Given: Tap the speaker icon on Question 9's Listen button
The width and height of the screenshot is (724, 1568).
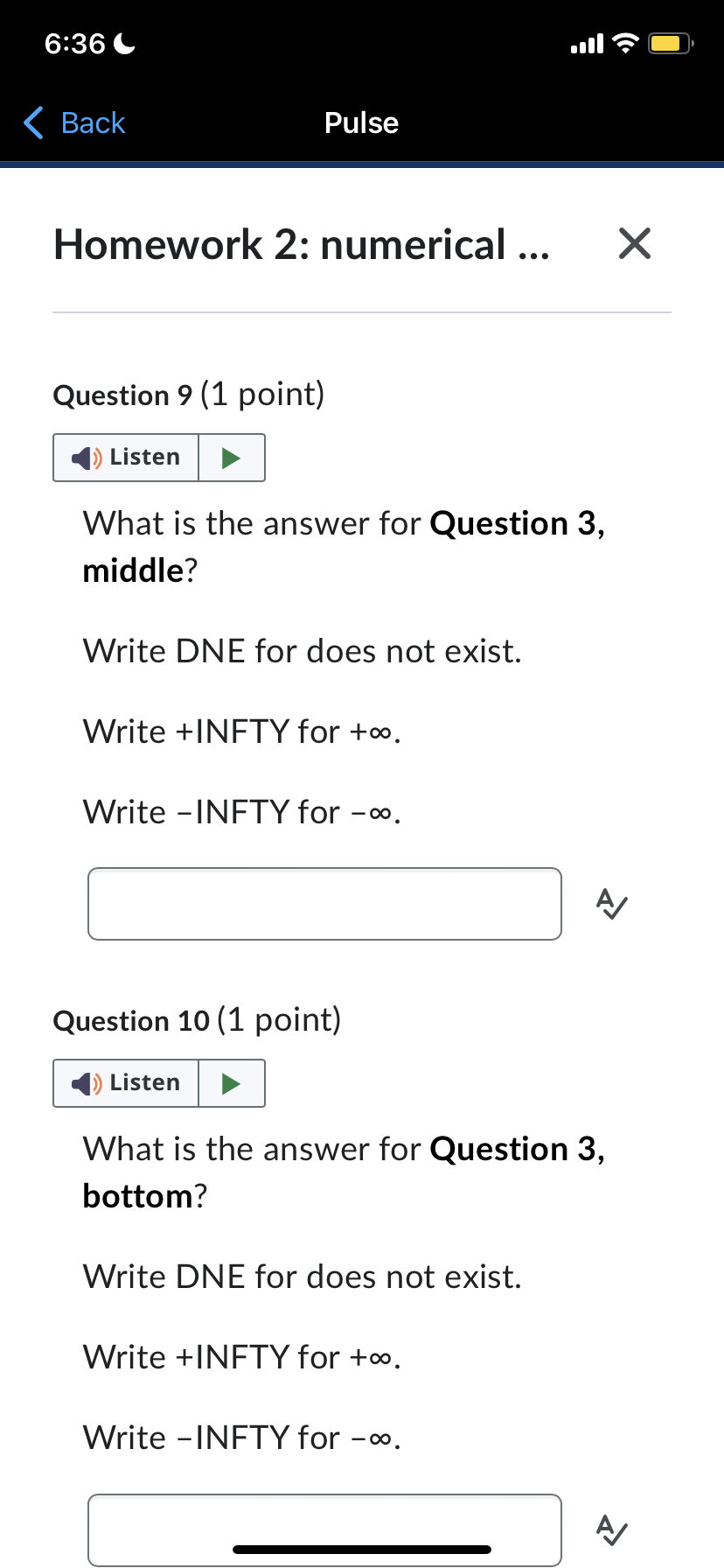Looking at the screenshot, I should pos(85,457).
